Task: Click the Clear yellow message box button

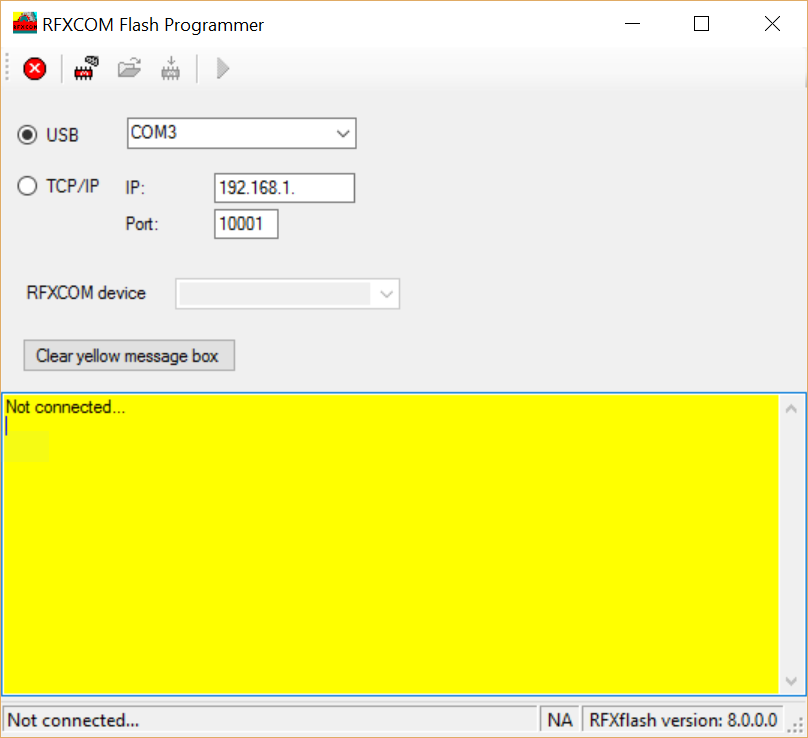Action: click(129, 356)
